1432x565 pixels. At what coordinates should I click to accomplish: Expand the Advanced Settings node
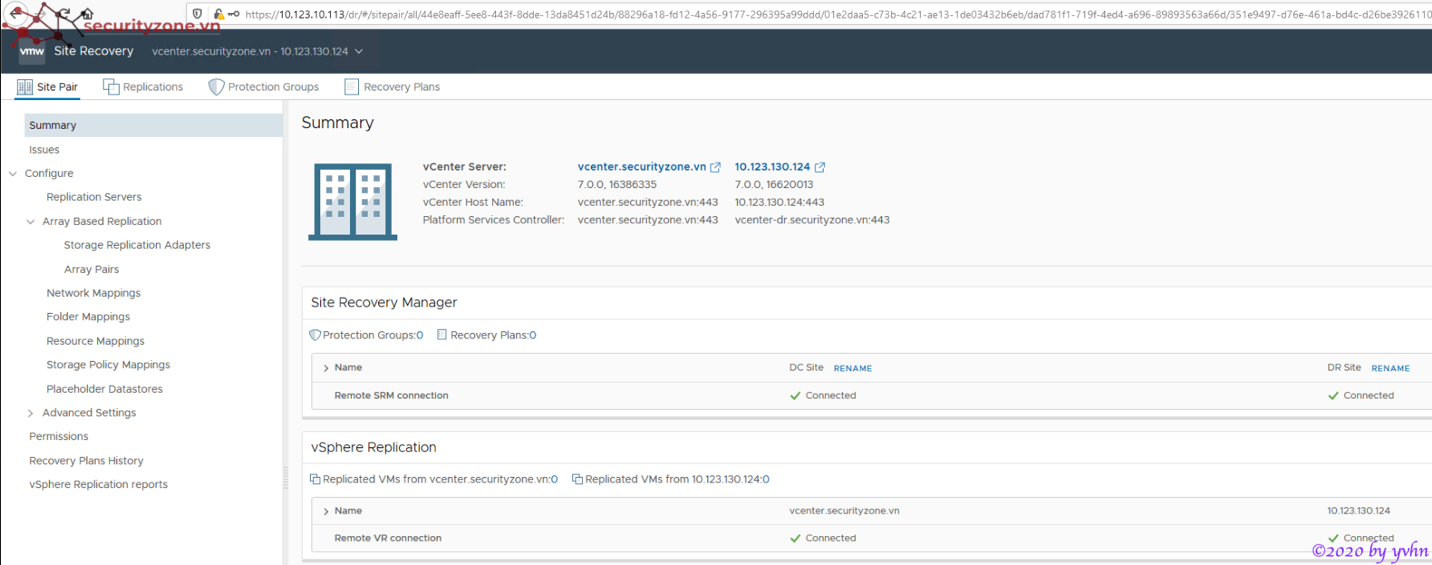30,413
